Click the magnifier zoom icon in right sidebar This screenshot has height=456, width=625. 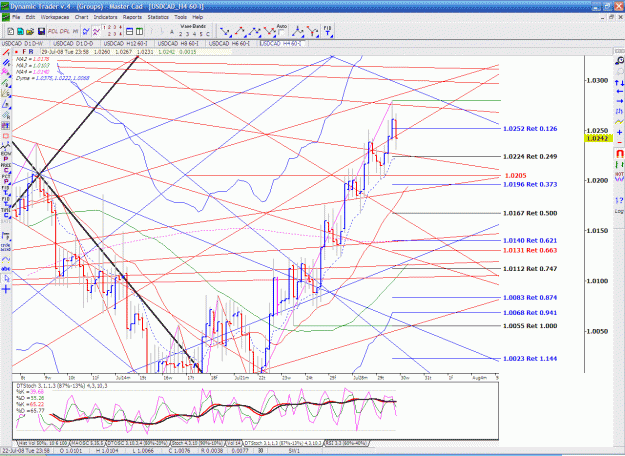click(x=619, y=61)
